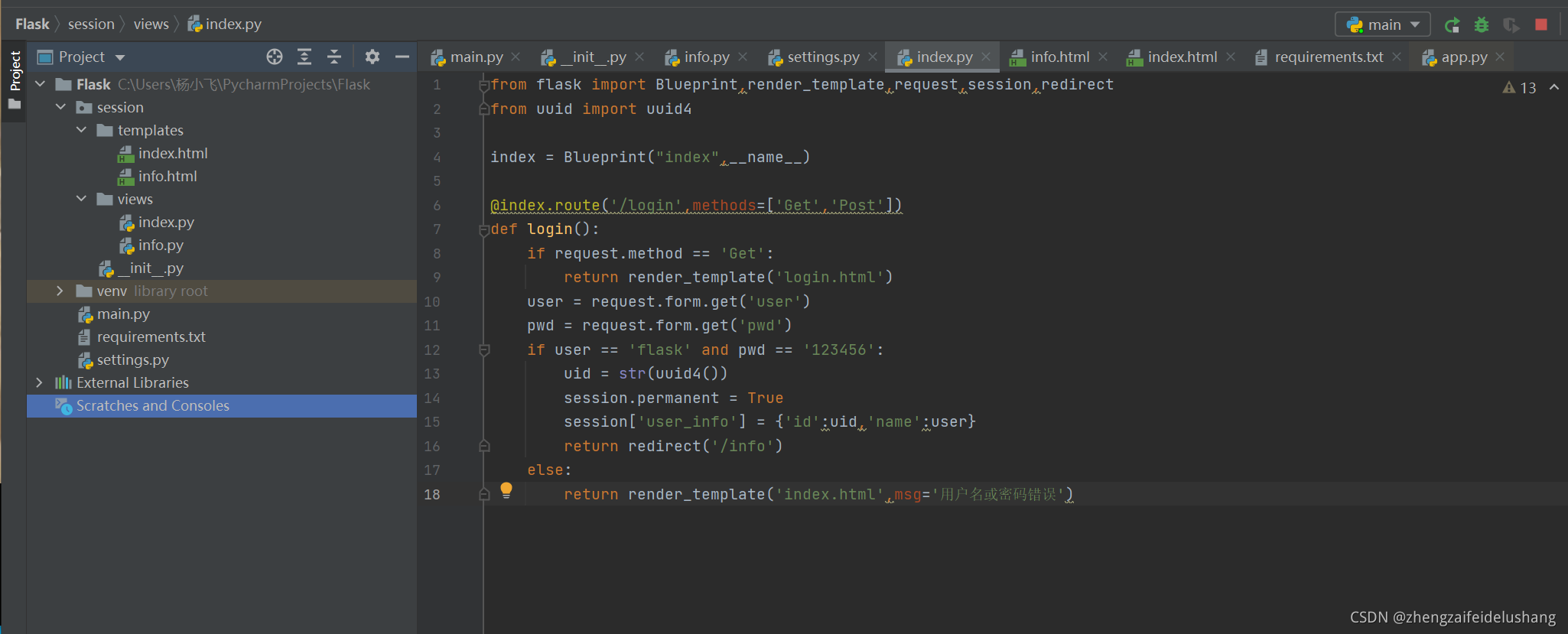Close the app.py tab
This screenshot has height=634, width=1568.
[x=1500, y=57]
